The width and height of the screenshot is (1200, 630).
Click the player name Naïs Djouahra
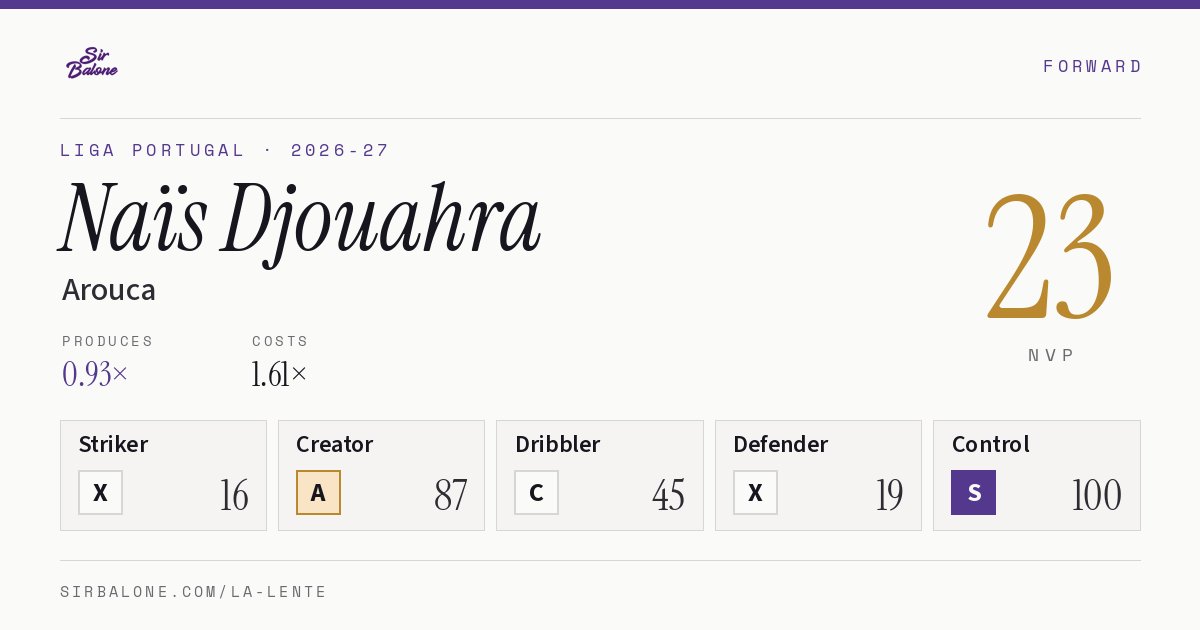click(x=300, y=220)
